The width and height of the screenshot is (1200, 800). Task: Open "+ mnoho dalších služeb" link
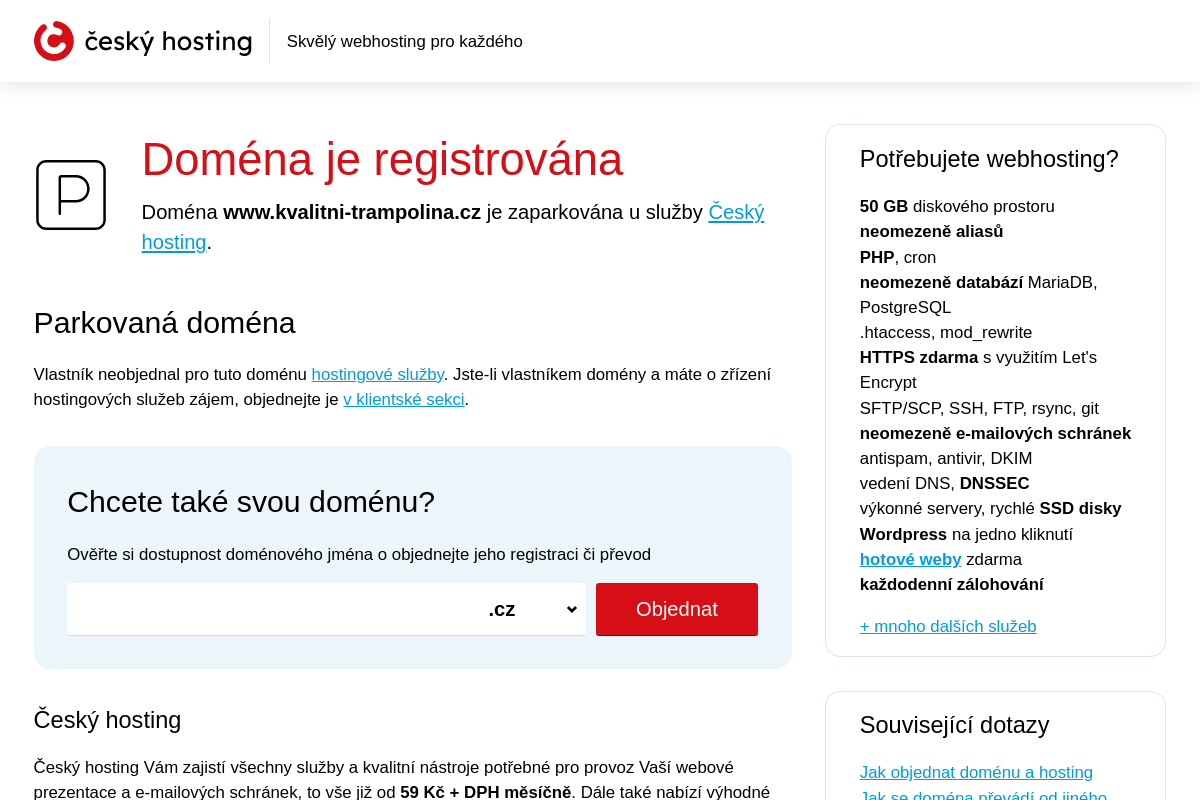948,626
